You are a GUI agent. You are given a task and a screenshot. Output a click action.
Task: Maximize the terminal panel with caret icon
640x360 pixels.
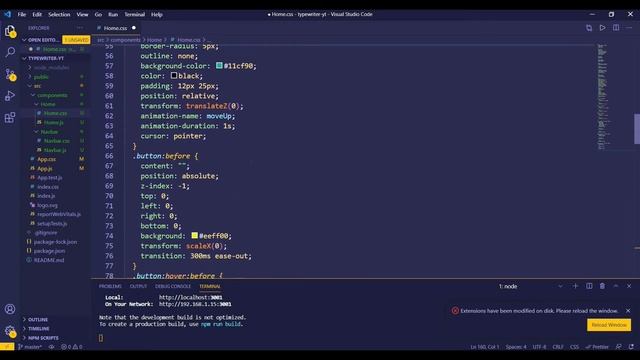pyautogui.click(x=616, y=286)
